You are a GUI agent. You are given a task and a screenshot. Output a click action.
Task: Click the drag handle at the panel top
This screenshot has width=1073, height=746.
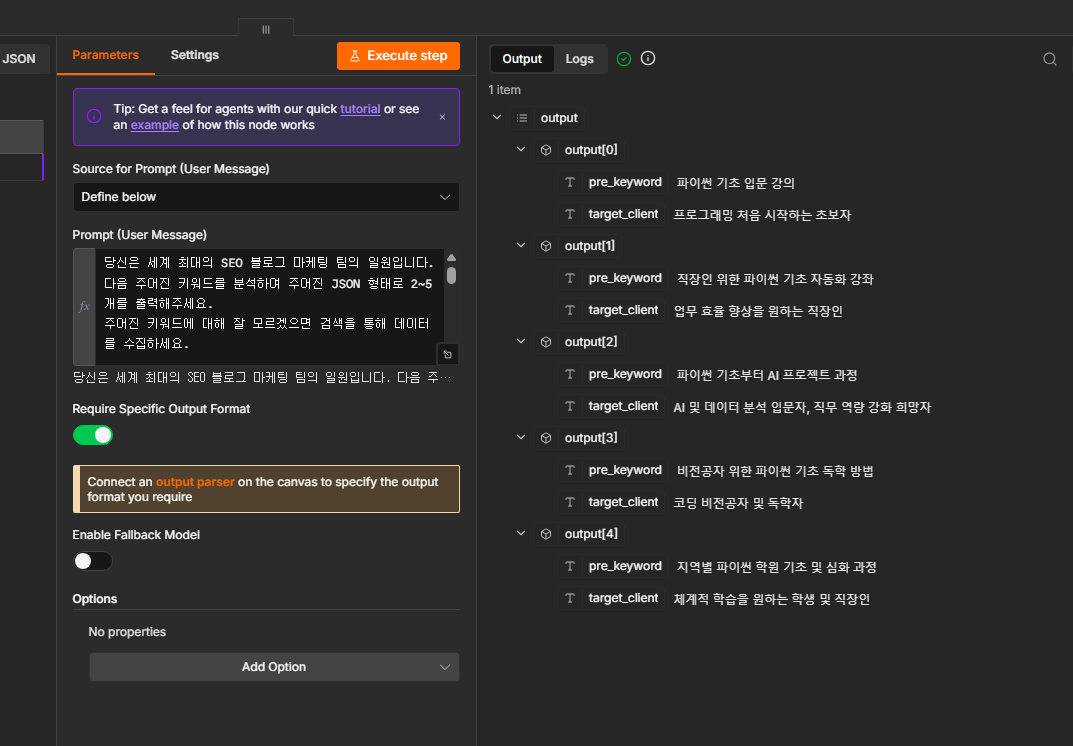[266, 29]
